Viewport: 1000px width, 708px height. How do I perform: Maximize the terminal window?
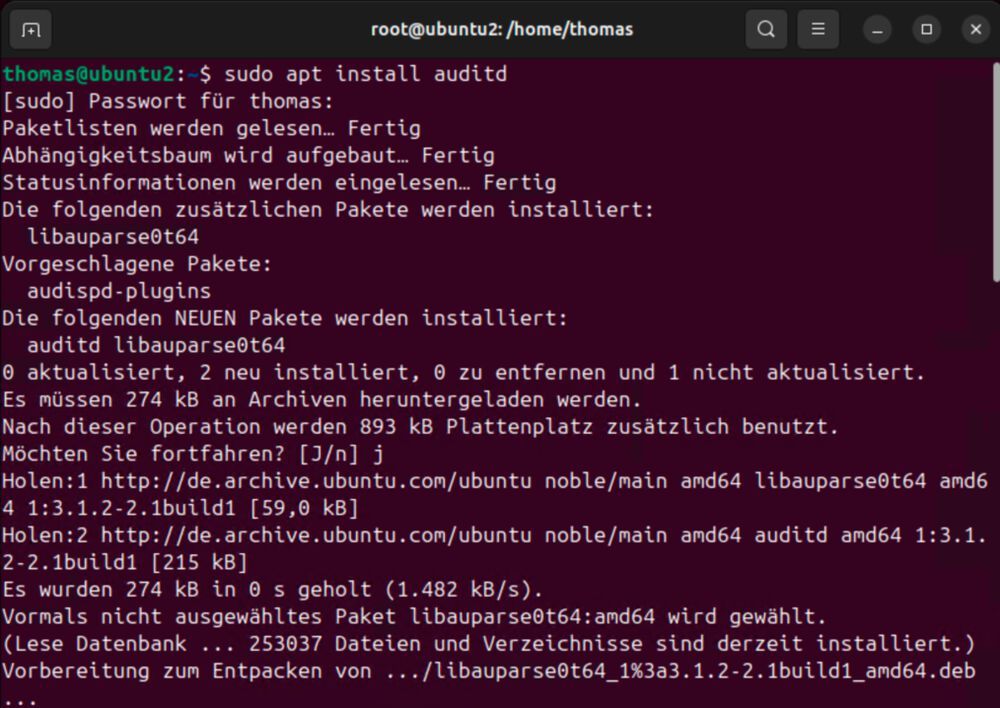(927, 29)
